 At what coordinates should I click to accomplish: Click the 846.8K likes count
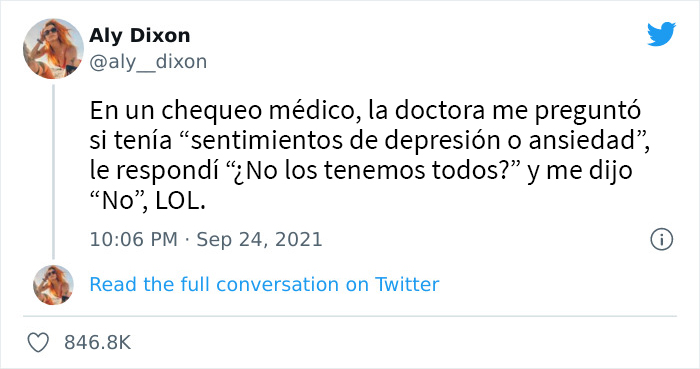point(97,343)
